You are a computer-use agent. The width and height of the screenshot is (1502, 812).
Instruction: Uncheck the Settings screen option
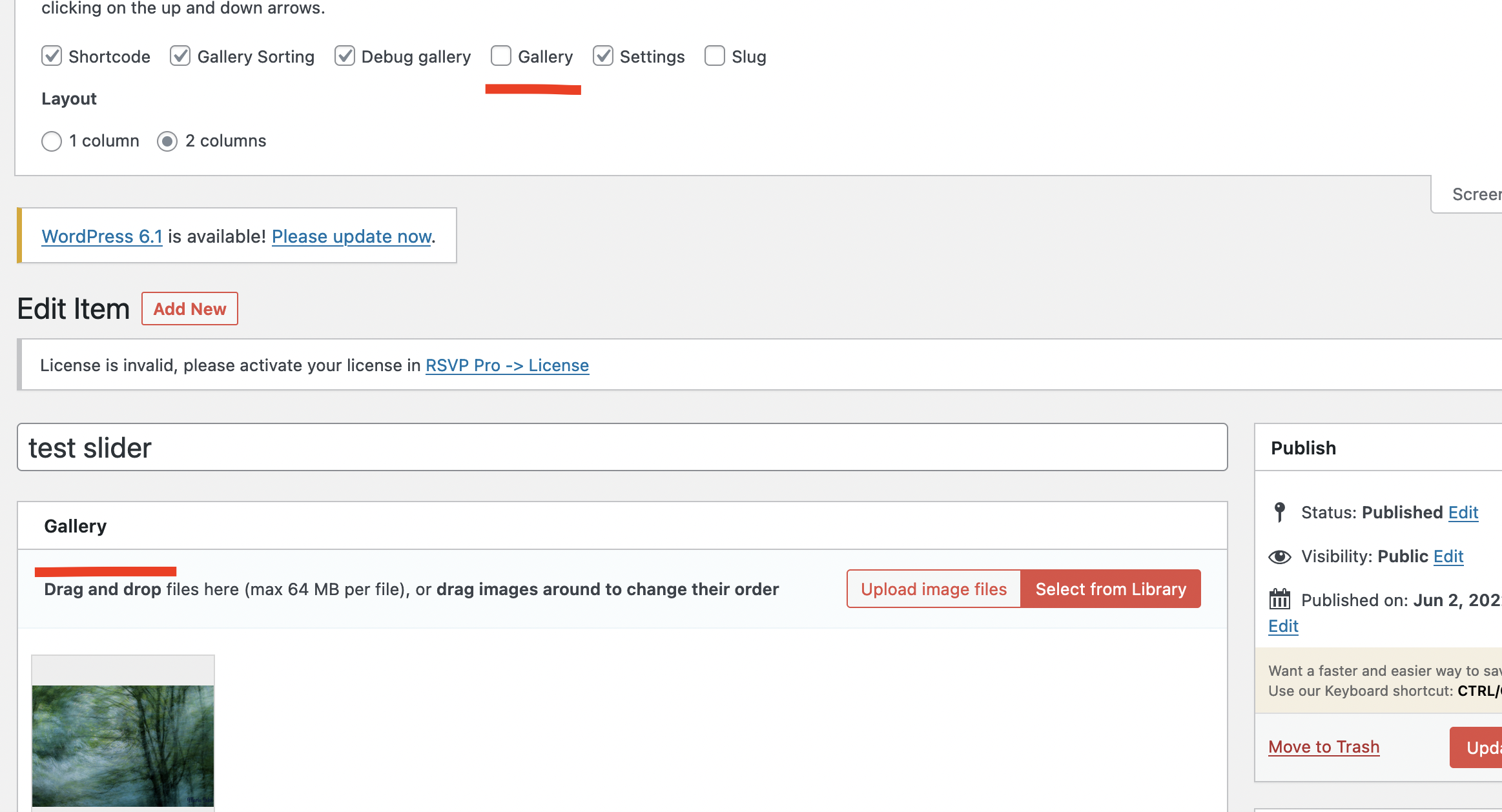(603, 57)
